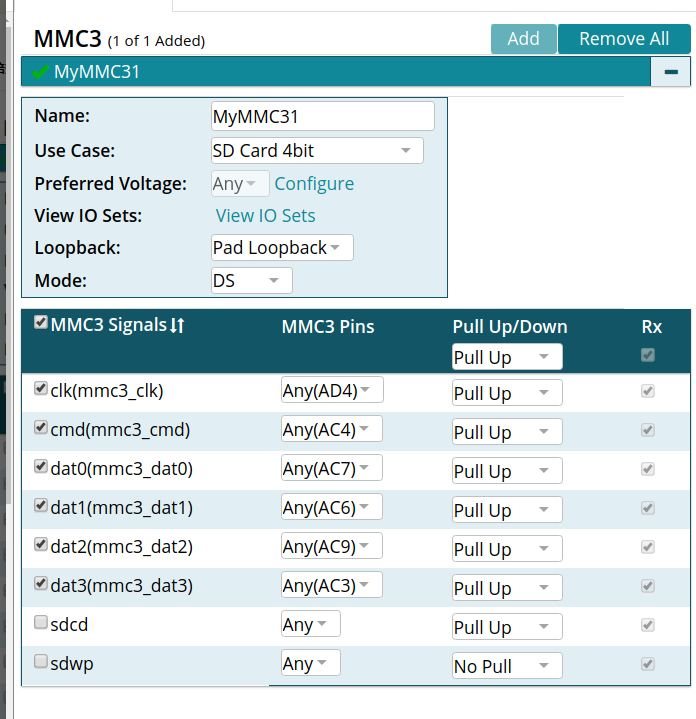
Task: Enable the sdwp signal checkbox
Action: point(41,662)
